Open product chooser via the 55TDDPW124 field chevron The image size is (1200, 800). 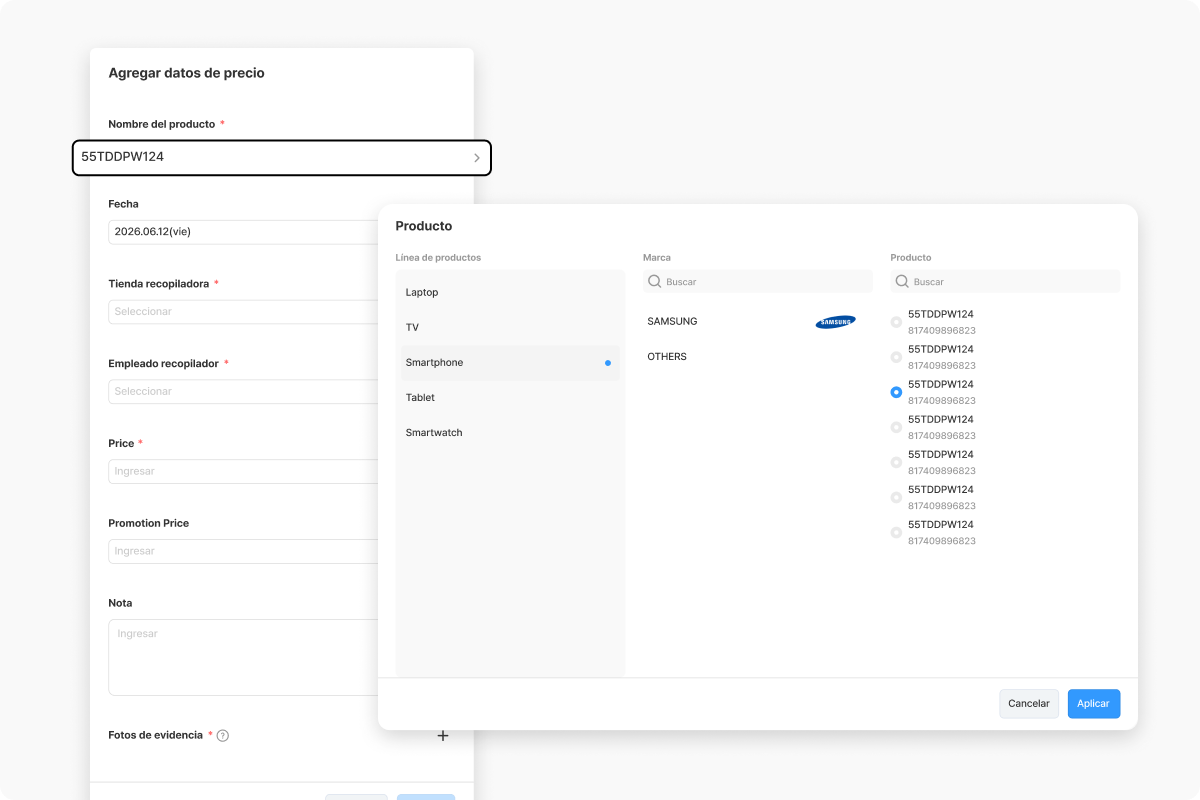[x=477, y=158]
